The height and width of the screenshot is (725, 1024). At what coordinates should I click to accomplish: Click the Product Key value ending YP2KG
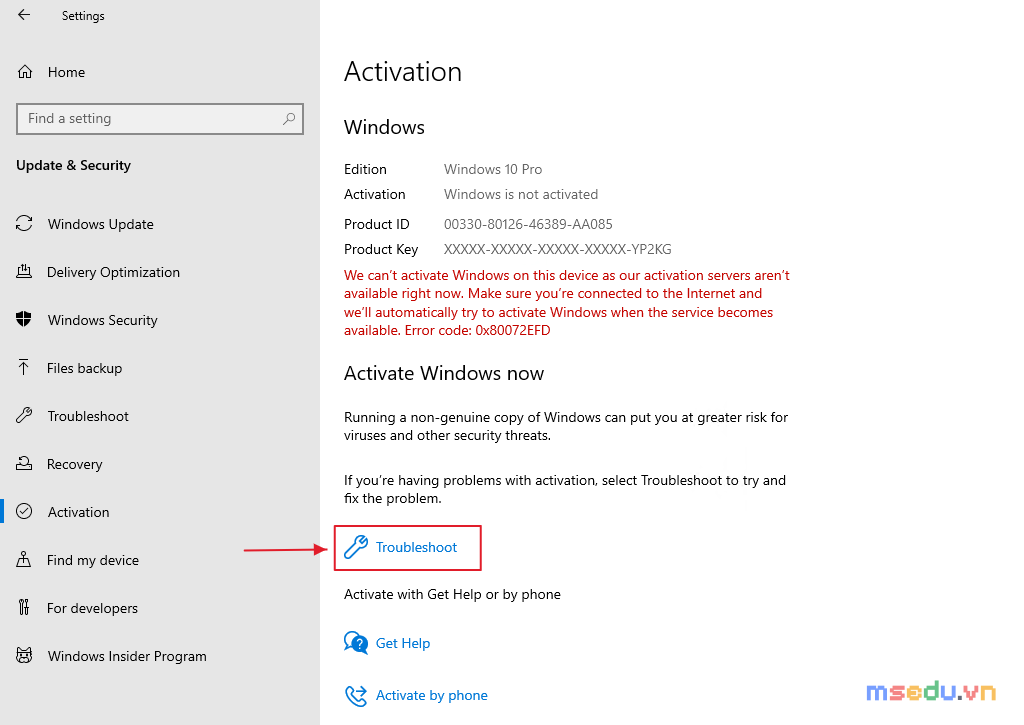click(557, 249)
